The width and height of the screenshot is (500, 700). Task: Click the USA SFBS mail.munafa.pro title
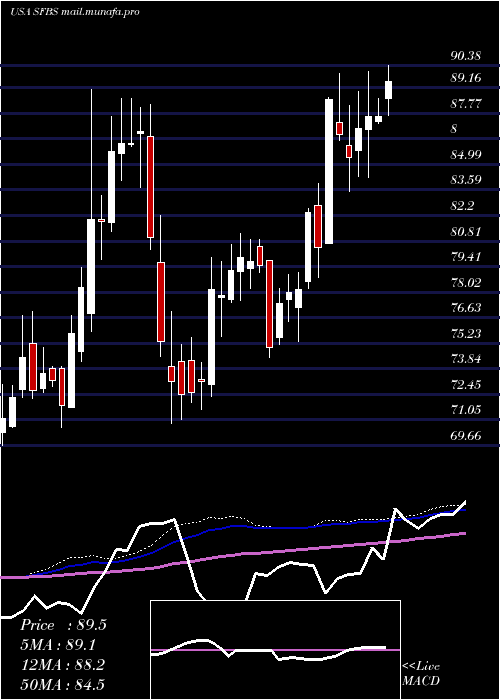coord(75,12)
